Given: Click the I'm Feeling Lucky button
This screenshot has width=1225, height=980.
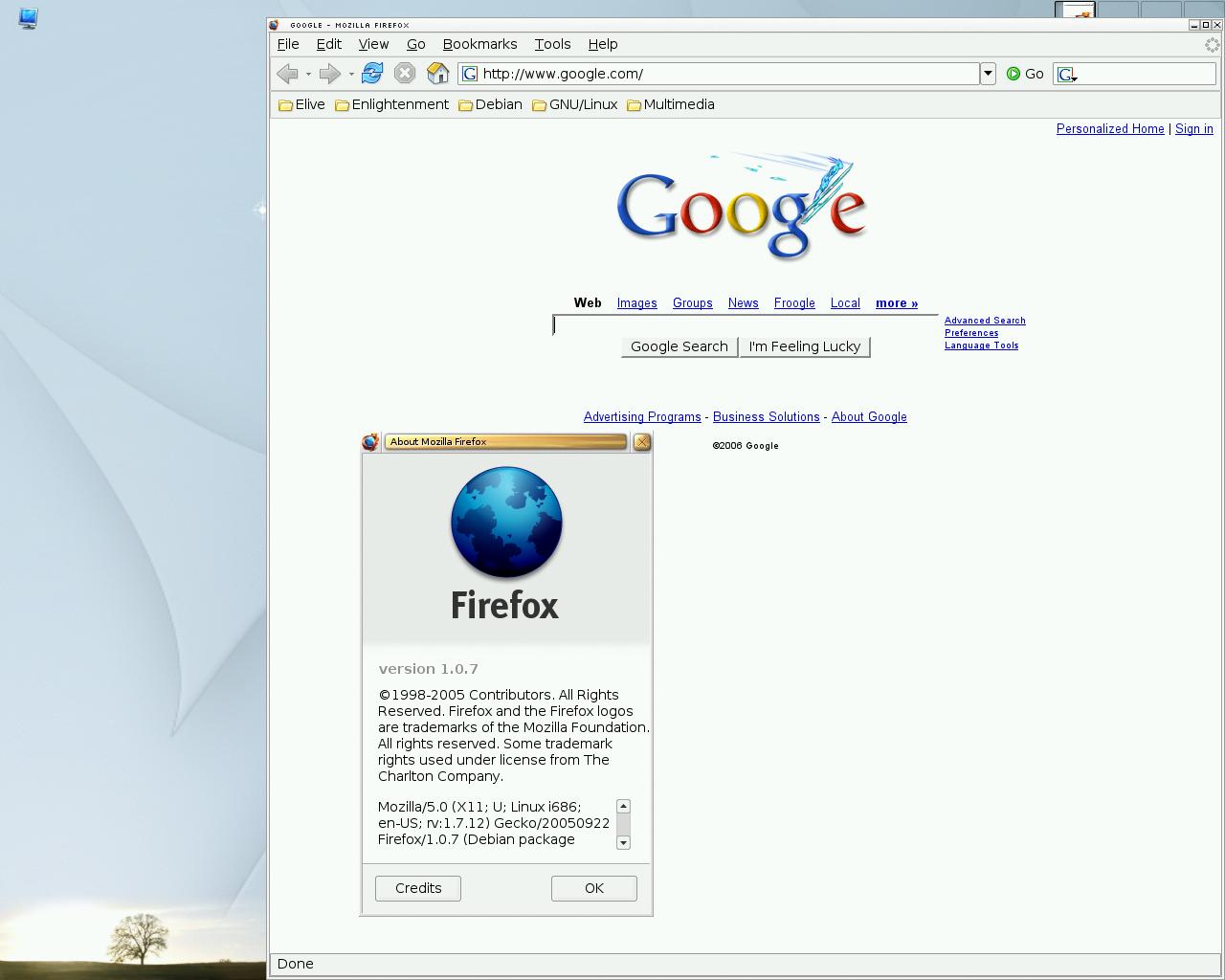Looking at the screenshot, I should 805,346.
